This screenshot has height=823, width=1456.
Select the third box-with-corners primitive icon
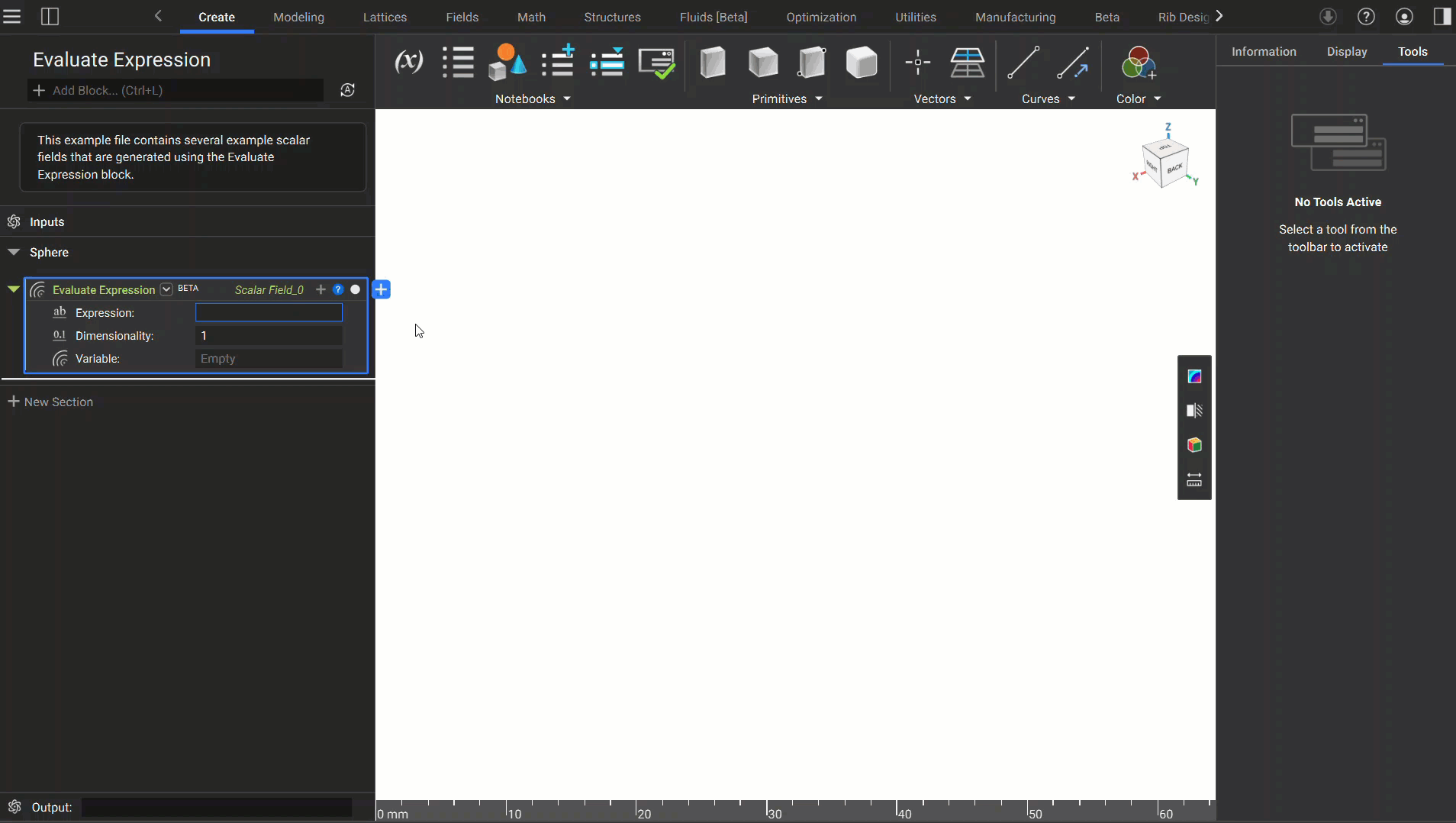coord(812,62)
